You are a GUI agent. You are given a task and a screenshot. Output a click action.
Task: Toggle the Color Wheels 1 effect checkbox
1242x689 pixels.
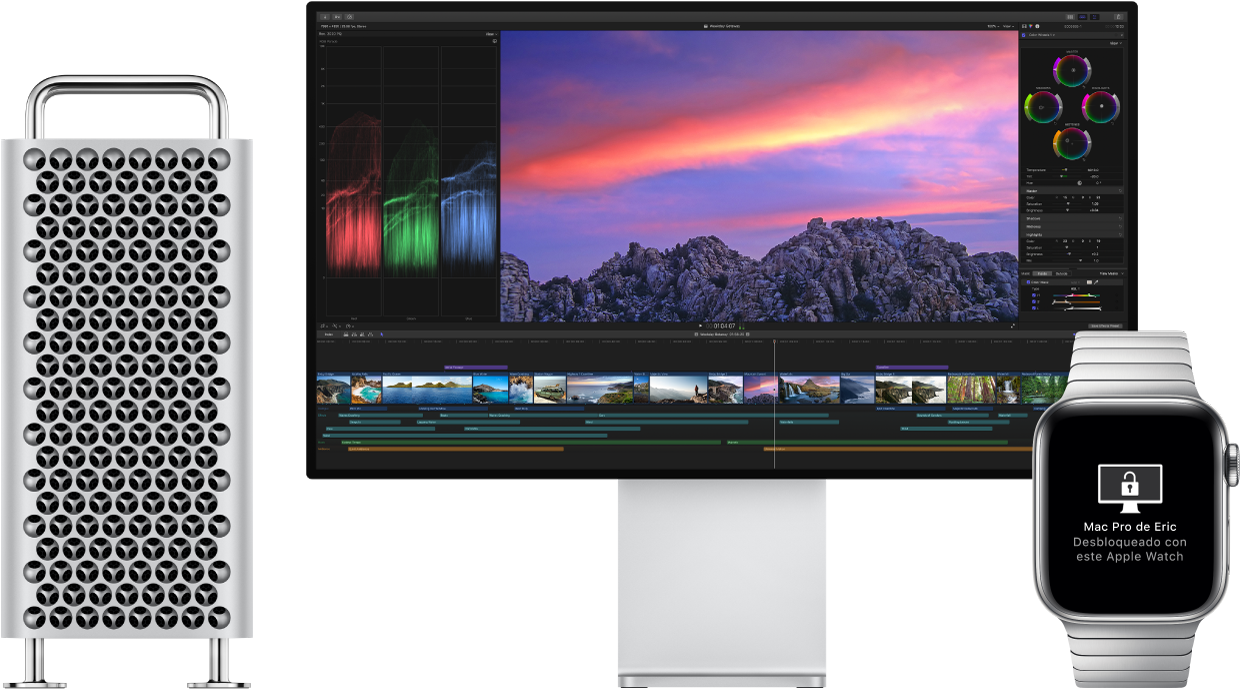1024,35
